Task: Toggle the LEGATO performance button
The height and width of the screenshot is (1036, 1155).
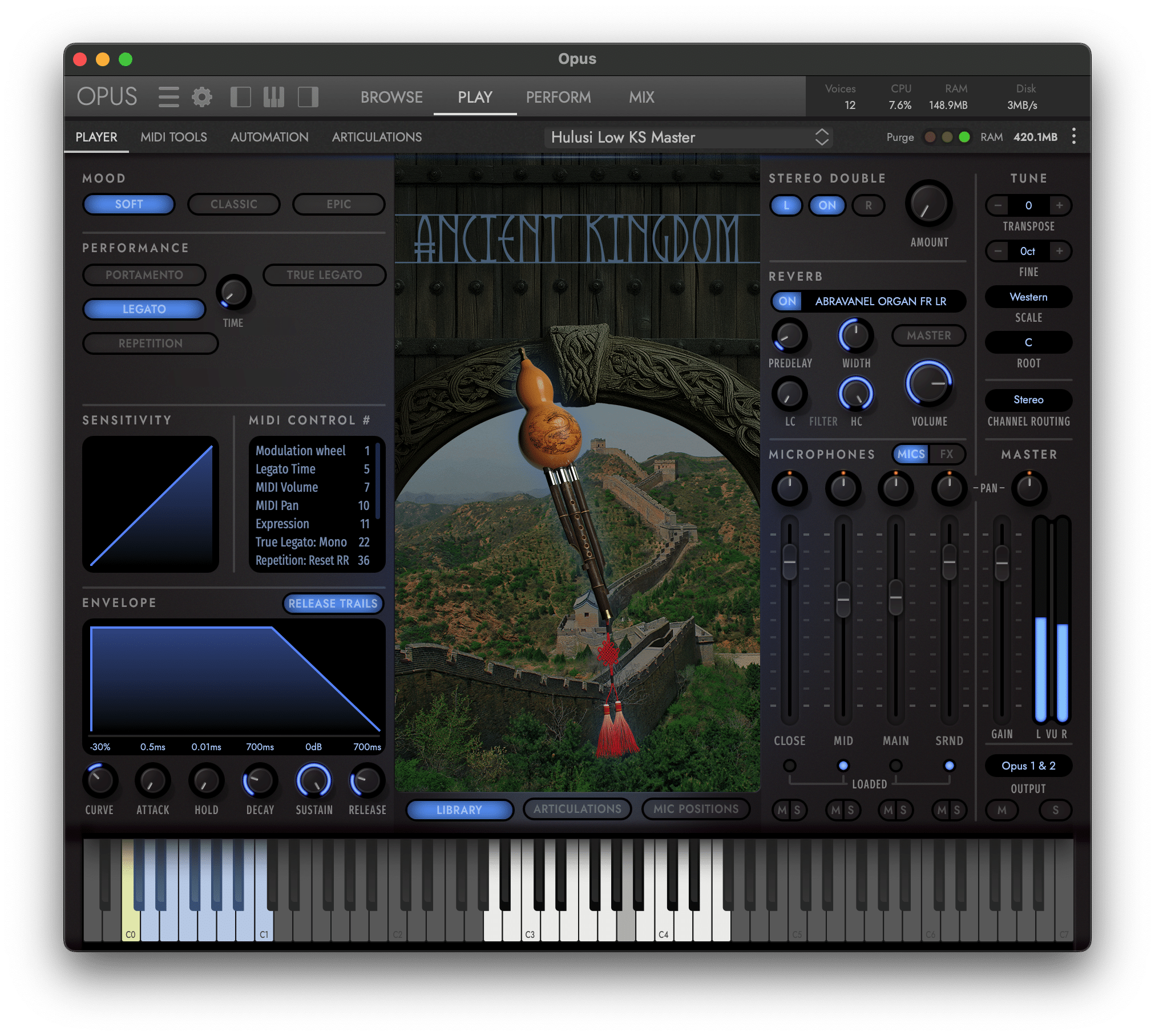Action: click(144, 309)
